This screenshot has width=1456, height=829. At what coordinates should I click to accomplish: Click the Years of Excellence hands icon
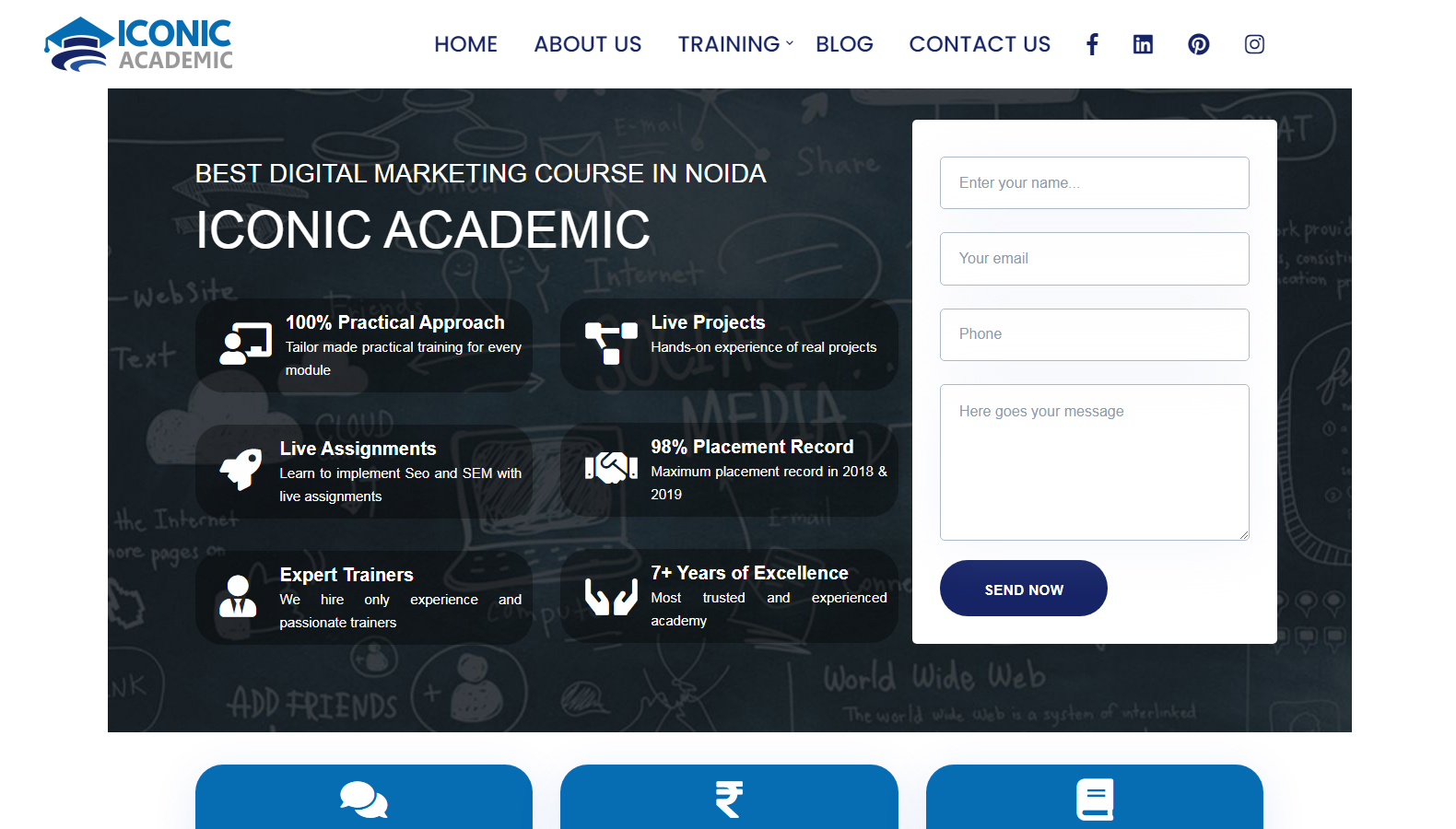[611, 596]
